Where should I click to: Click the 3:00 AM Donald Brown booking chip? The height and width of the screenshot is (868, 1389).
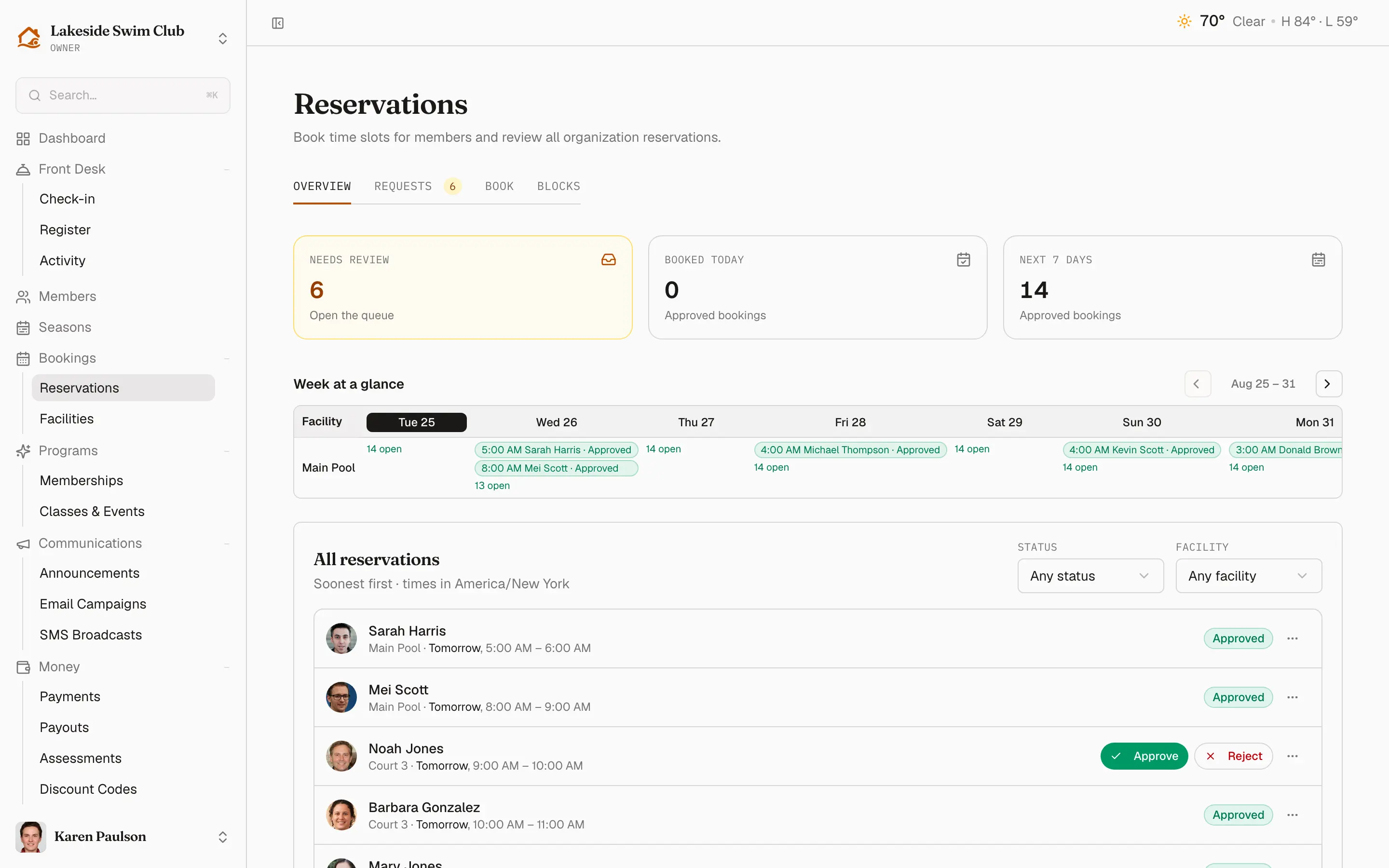pyautogui.click(x=1285, y=450)
